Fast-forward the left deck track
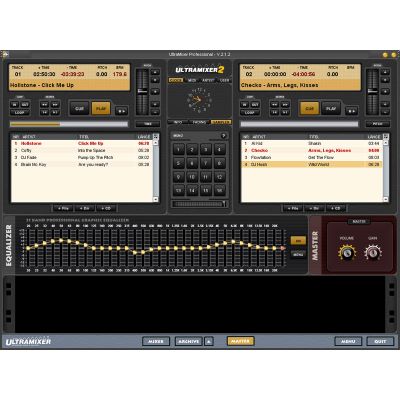This screenshot has width=400, height=400. click(x=55, y=105)
